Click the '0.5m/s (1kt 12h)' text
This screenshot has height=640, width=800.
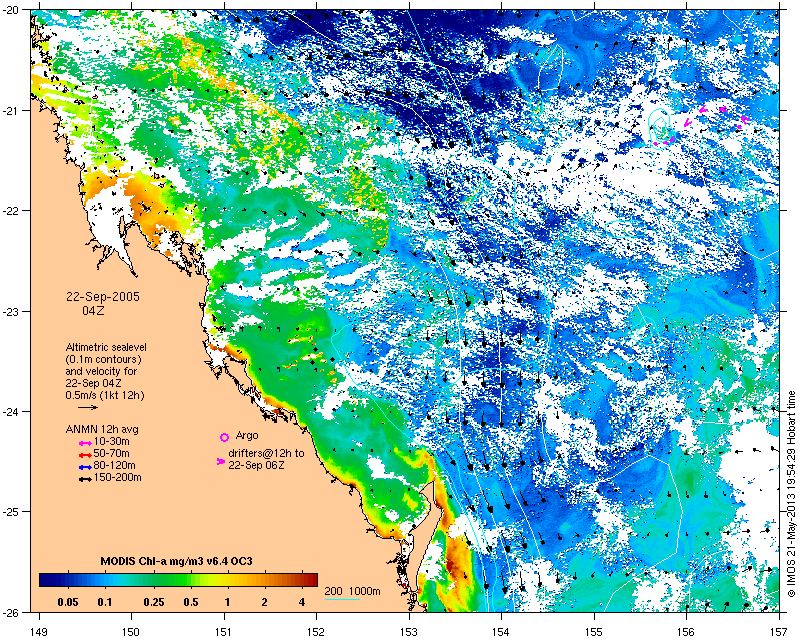pos(105,396)
